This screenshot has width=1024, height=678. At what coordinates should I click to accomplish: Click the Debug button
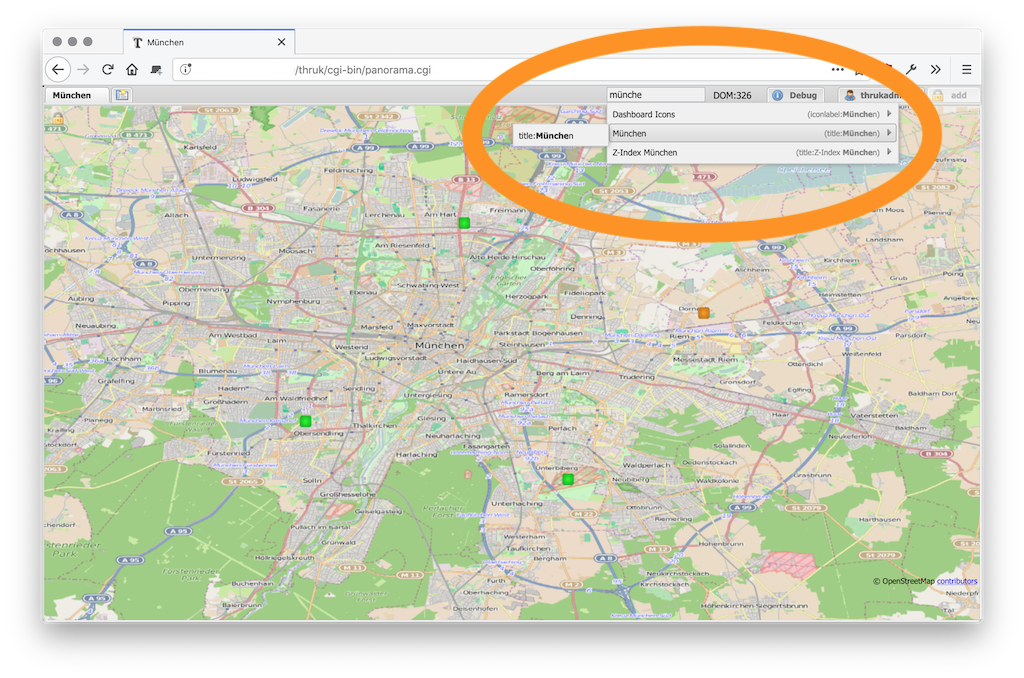(795, 95)
